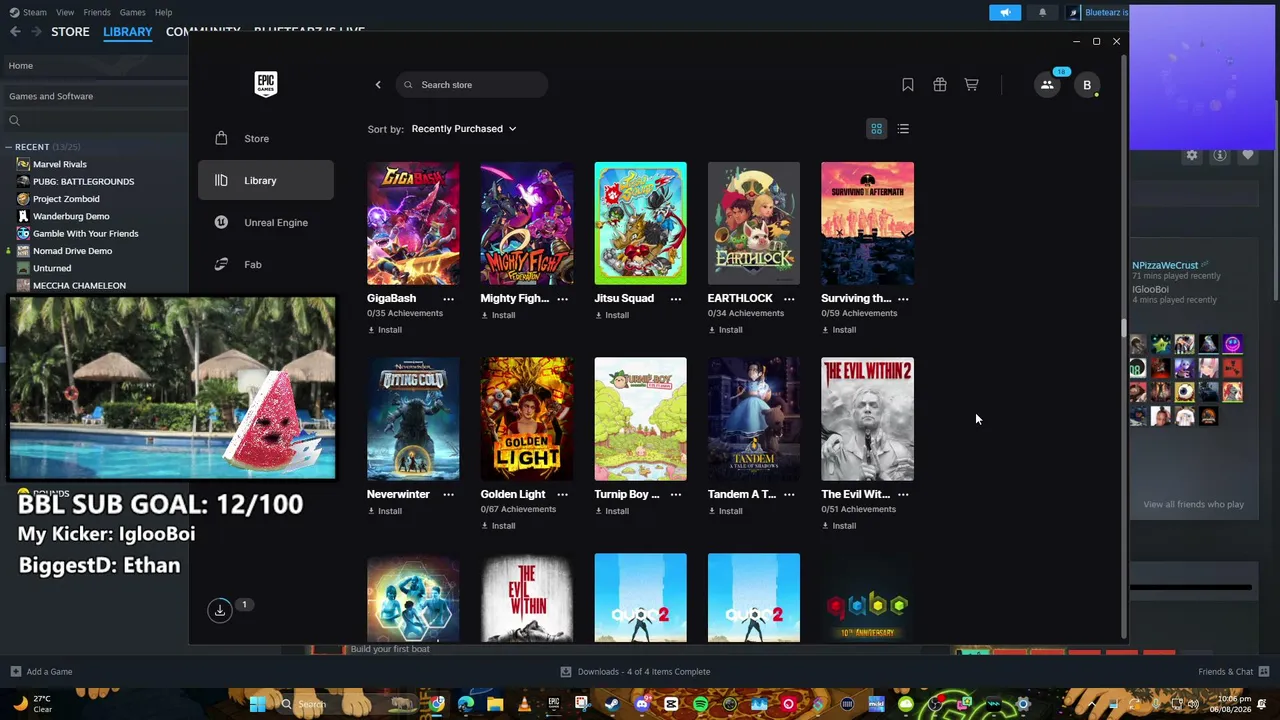Switch Epic library to grid view
Viewport: 1280px width, 720px height.
[876, 129]
